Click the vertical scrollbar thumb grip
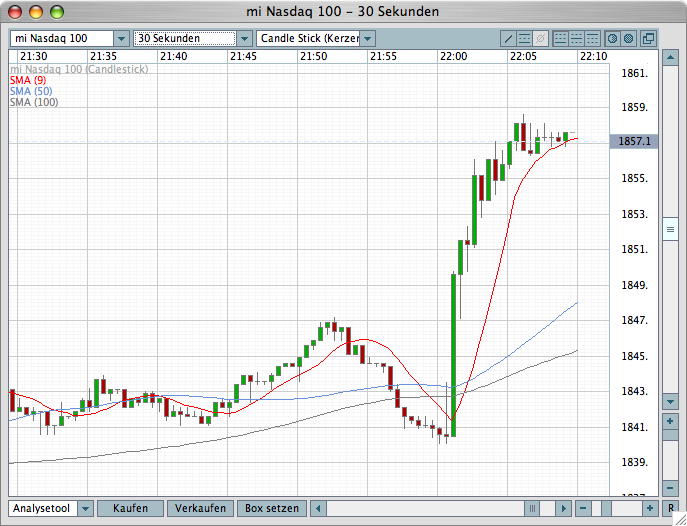Screen dimensions: 687x526 (x=670, y=229)
